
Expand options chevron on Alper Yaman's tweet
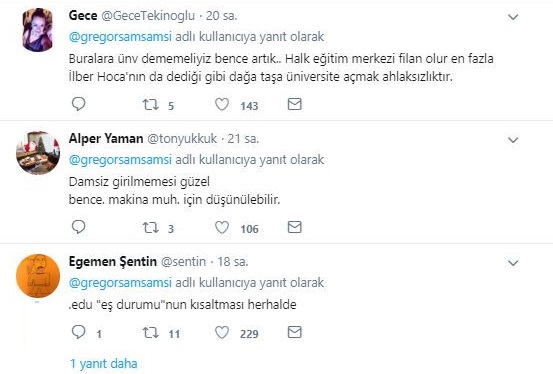pyautogui.click(x=513, y=140)
